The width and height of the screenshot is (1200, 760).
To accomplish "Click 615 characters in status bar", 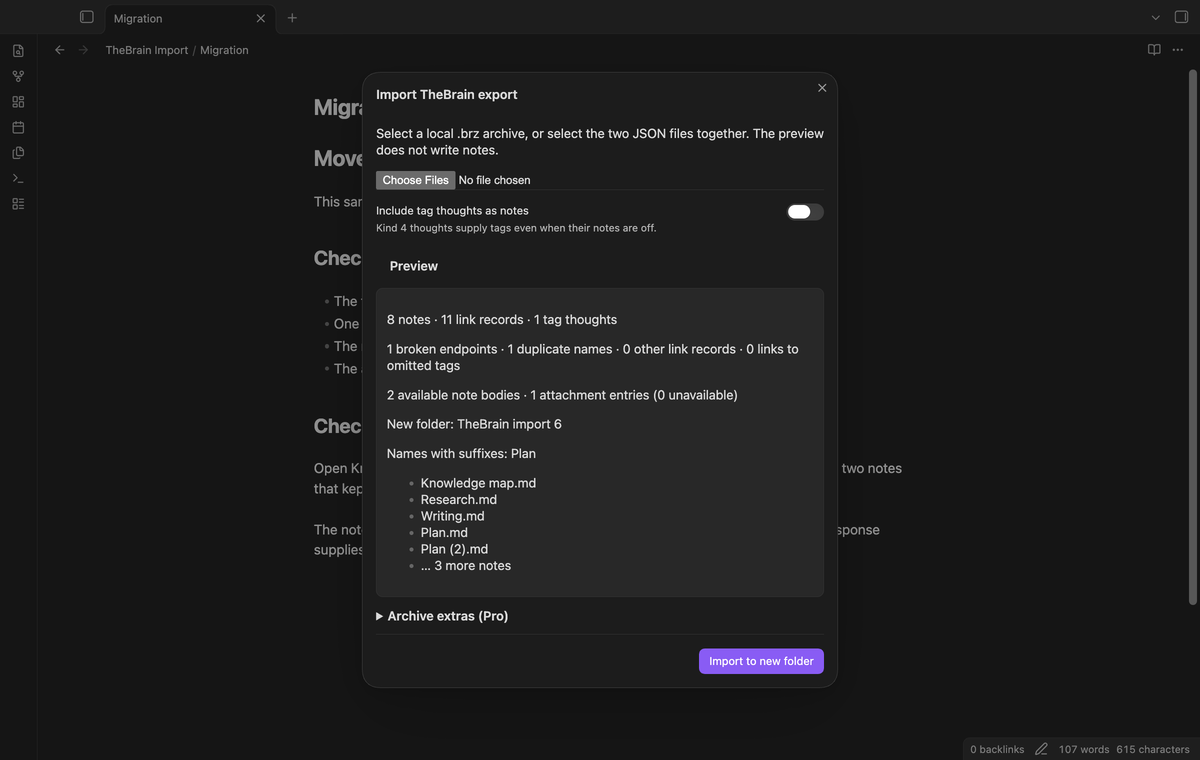I will click(1153, 749).
